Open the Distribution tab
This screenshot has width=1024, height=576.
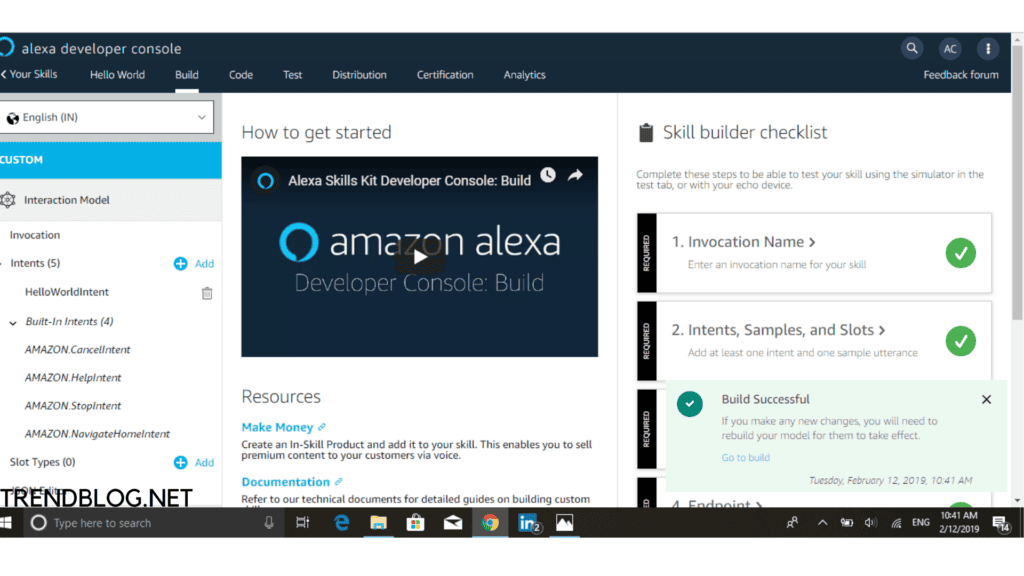359,75
